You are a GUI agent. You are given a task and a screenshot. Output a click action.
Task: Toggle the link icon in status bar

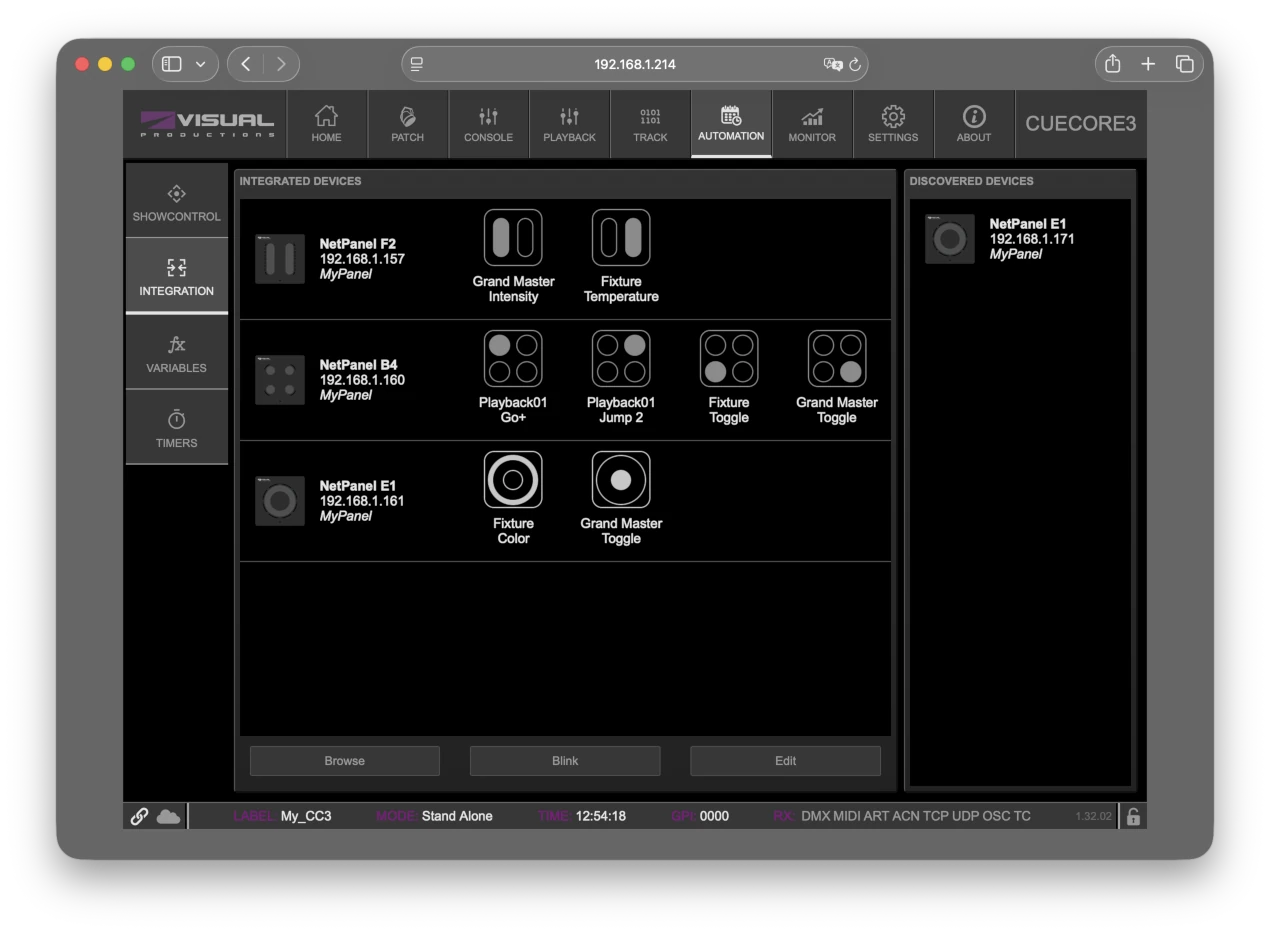click(140, 816)
